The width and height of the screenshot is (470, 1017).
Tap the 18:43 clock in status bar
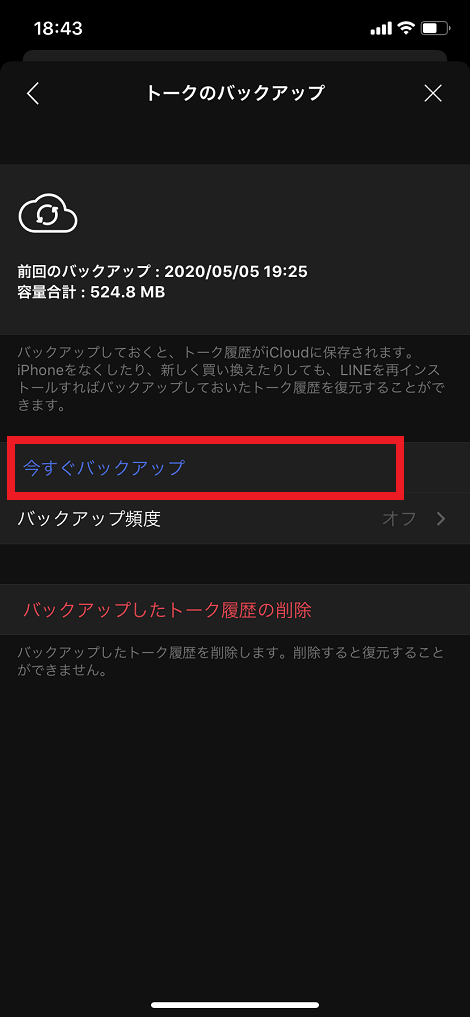[58, 29]
